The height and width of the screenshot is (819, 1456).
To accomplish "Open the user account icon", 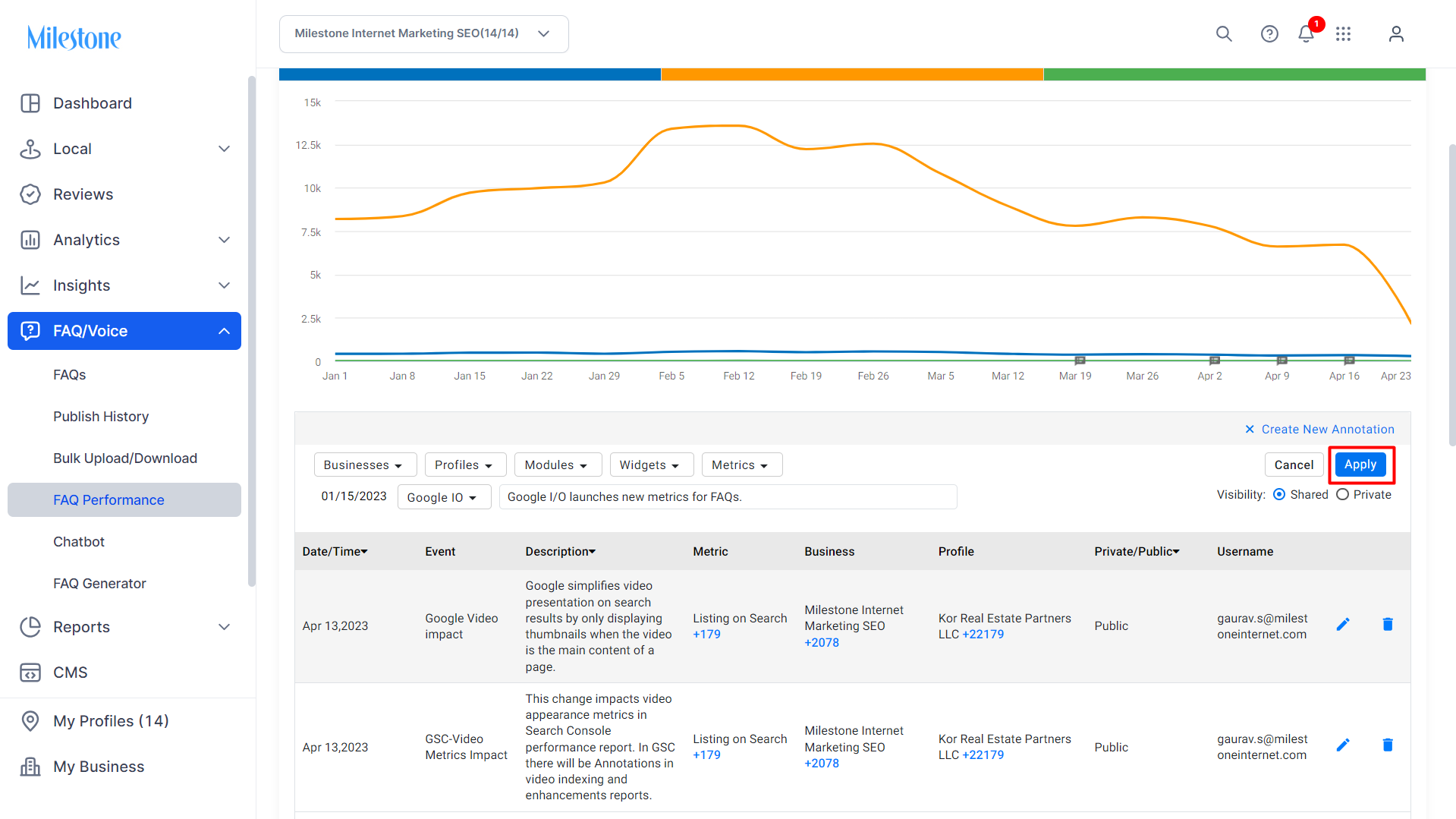I will (1396, 34).
